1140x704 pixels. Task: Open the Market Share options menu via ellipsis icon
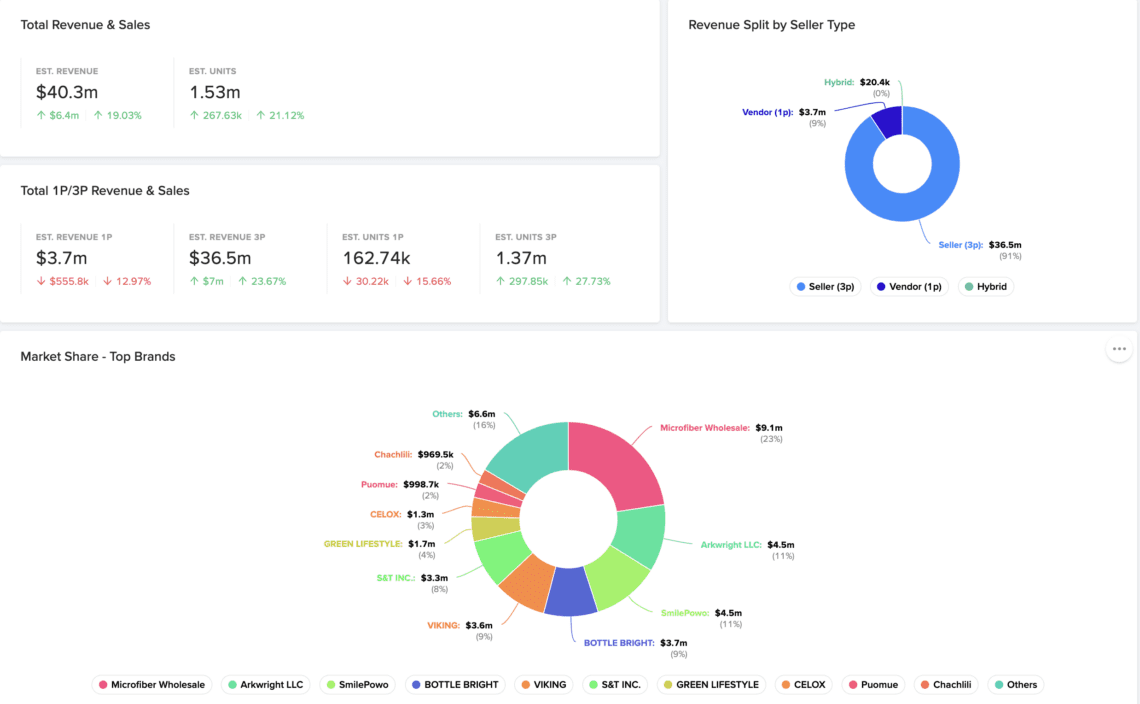(x=1118, y=348)
